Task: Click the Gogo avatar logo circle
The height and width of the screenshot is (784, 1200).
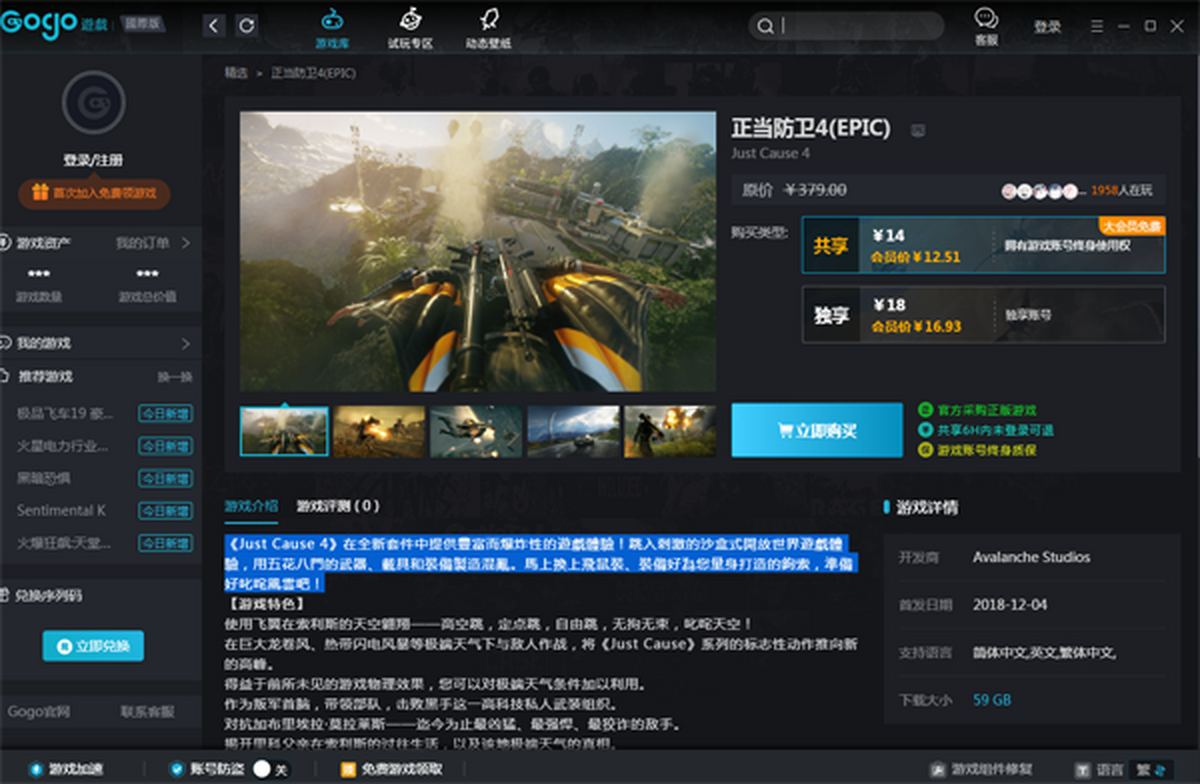Action: tap(93, 102)
